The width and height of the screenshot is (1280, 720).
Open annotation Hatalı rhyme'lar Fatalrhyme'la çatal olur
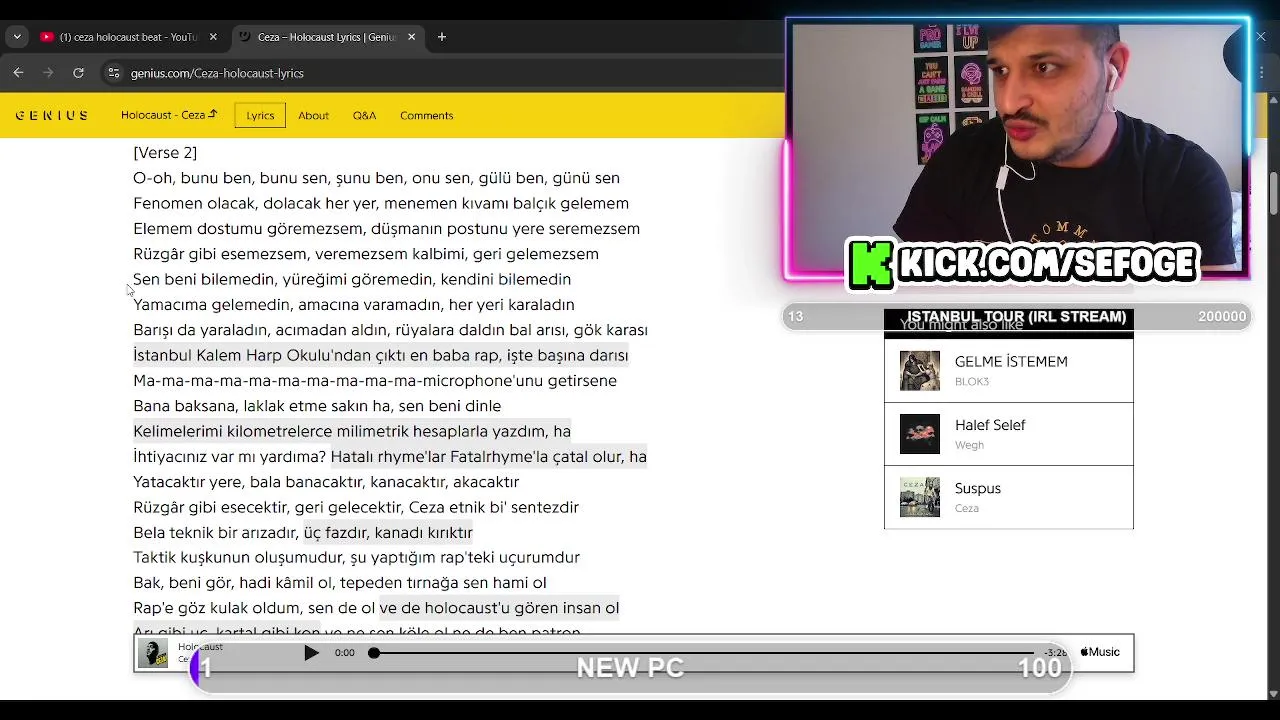click(x=488, y=456)
